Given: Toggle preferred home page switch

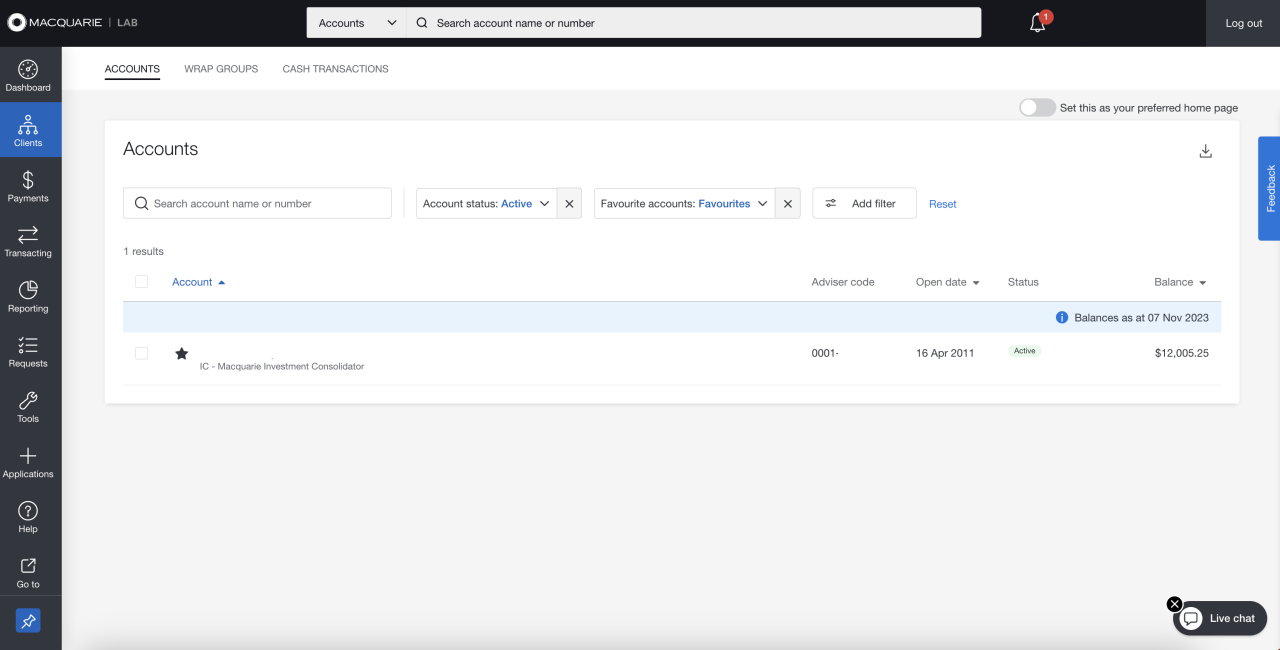Looking at the screenshot, I should pos(1037,108).
